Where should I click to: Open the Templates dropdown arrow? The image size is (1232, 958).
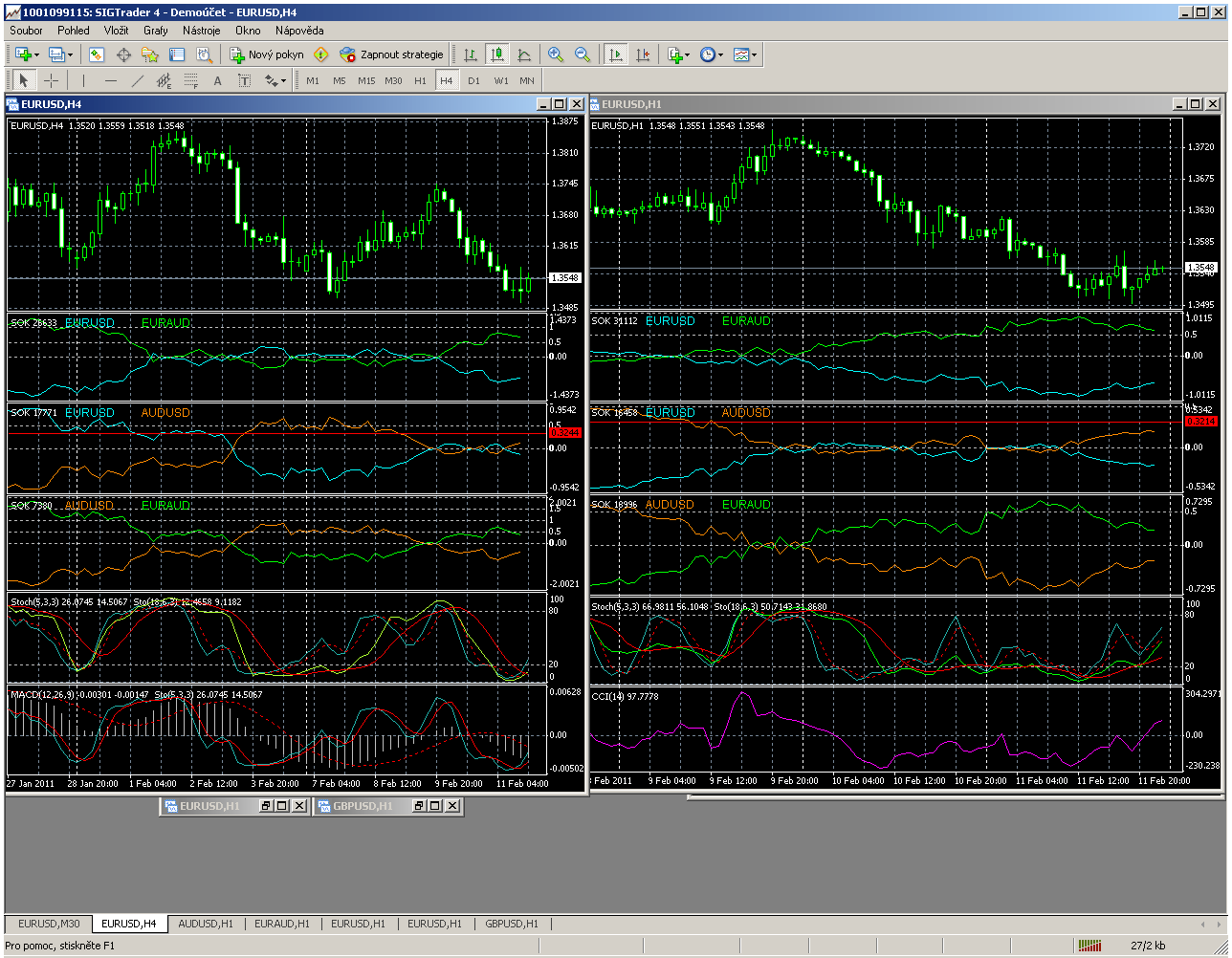point(756,54)
